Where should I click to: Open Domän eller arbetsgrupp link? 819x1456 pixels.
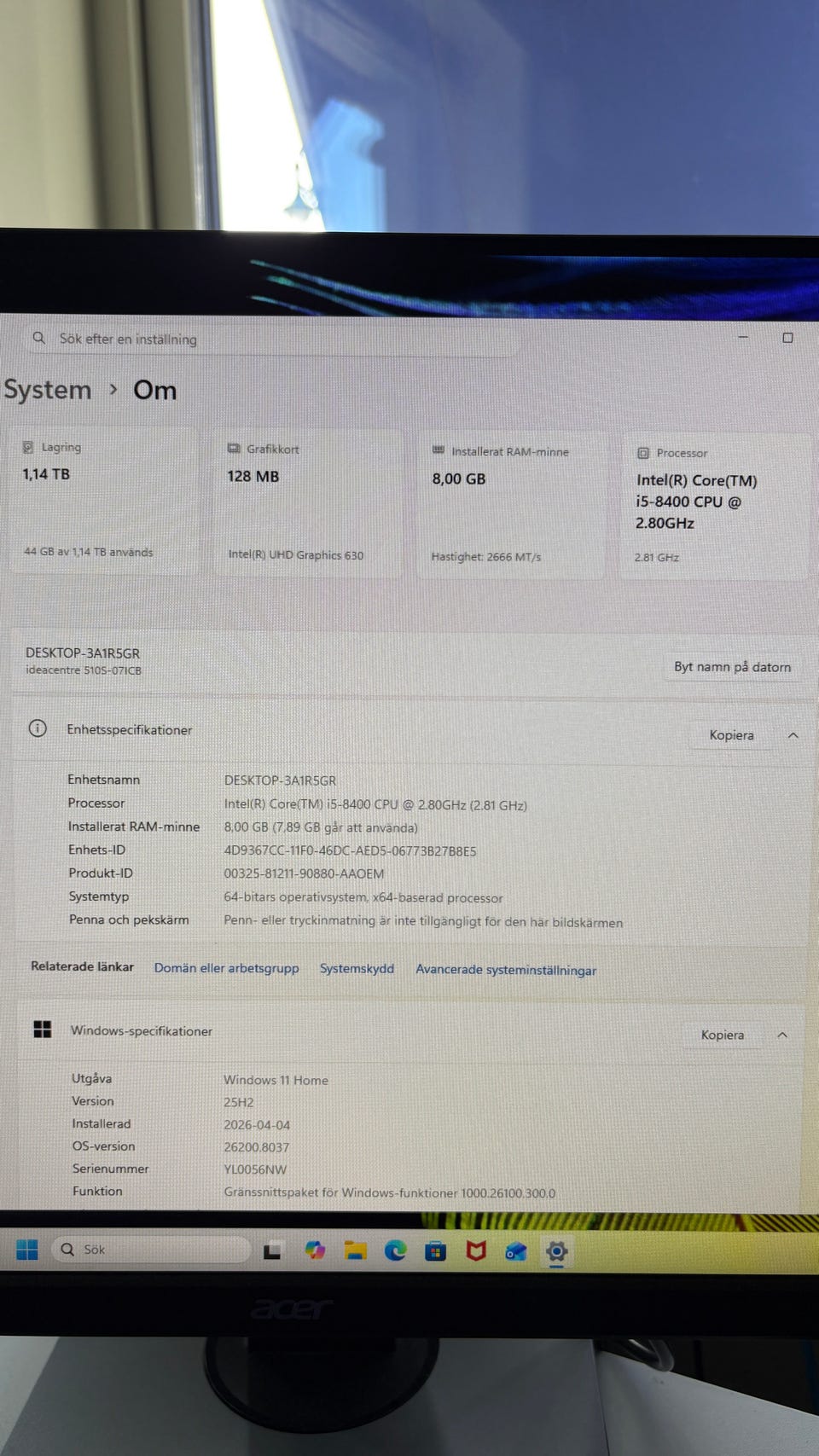226,968
